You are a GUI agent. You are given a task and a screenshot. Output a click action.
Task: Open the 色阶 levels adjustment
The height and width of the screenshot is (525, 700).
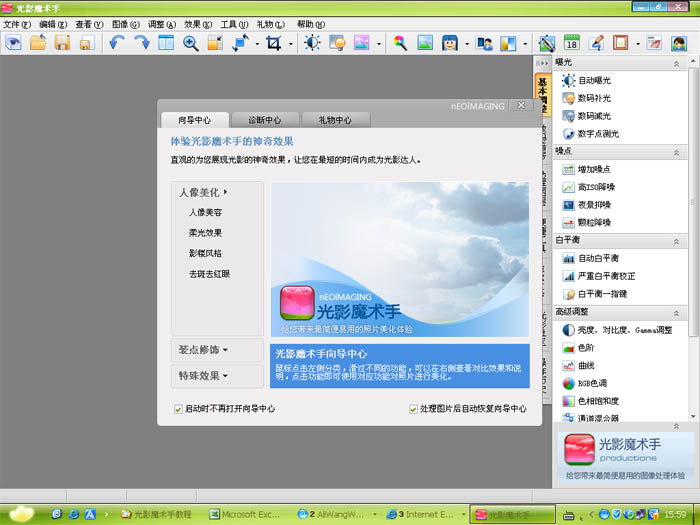click(578, 347)
